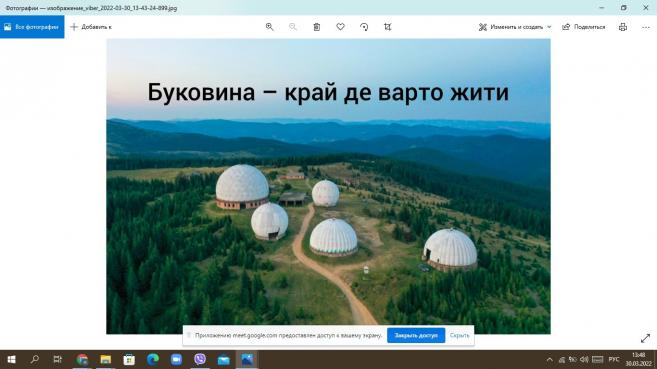Expand the Изменить и создать dropdown

click(x=515, y=27)
